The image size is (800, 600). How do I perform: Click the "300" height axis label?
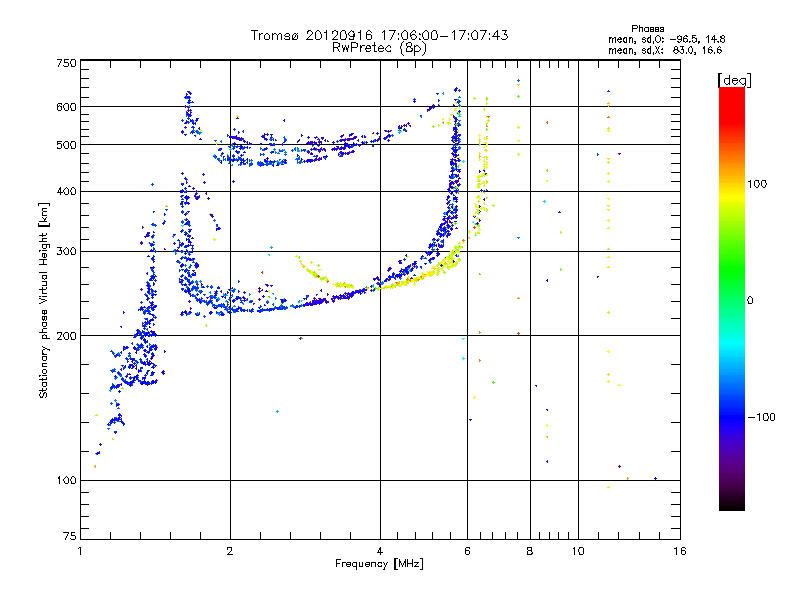coord(66,252)
